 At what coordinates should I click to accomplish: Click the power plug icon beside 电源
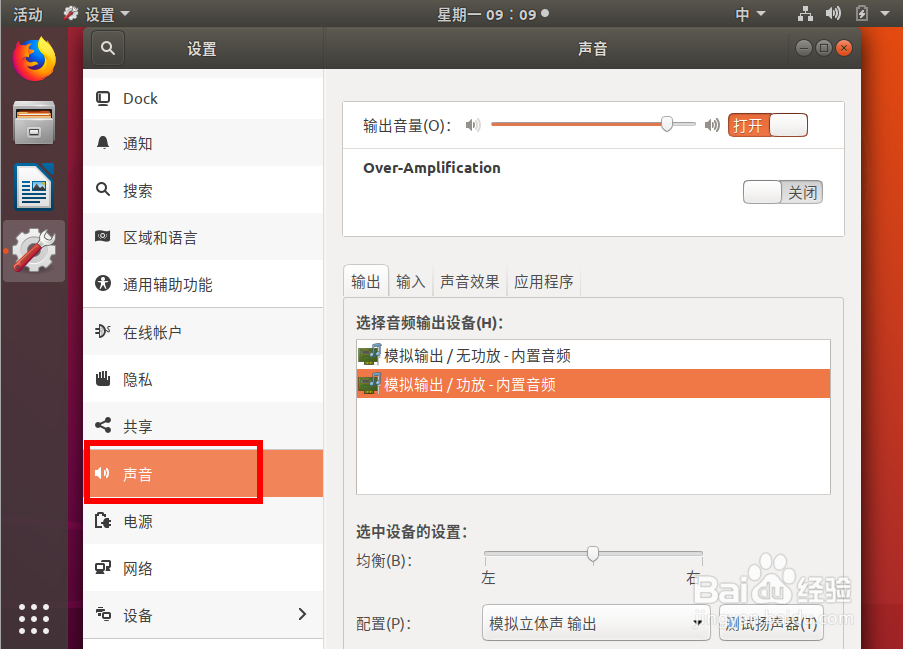click(103, 521)
